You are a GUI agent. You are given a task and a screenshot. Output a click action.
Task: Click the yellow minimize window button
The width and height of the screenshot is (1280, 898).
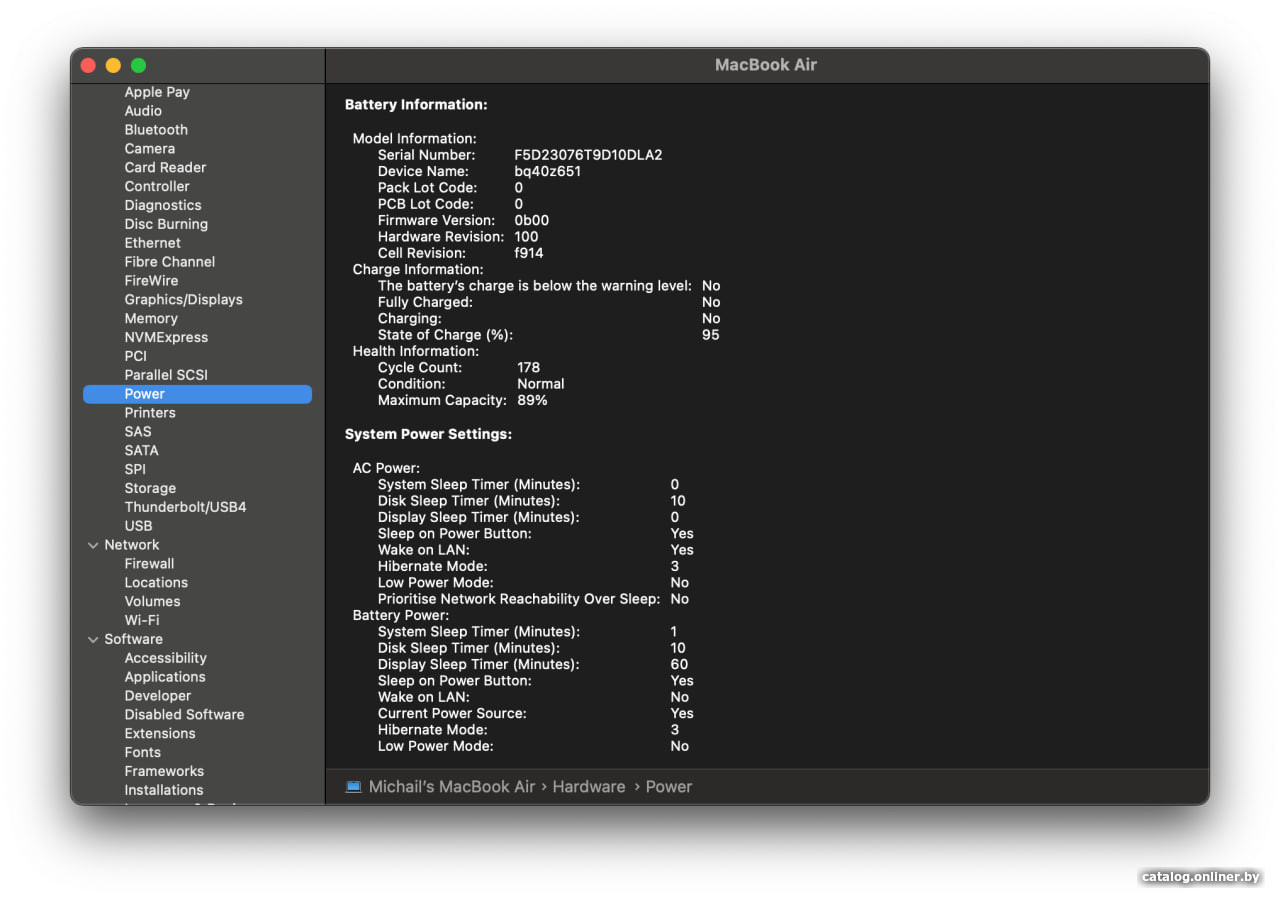pos(113,66)
